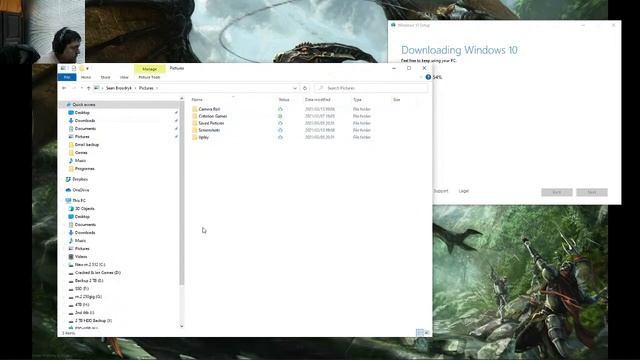
Task: Open Dropbox in the navigation pane
Action: pos(80,179)
